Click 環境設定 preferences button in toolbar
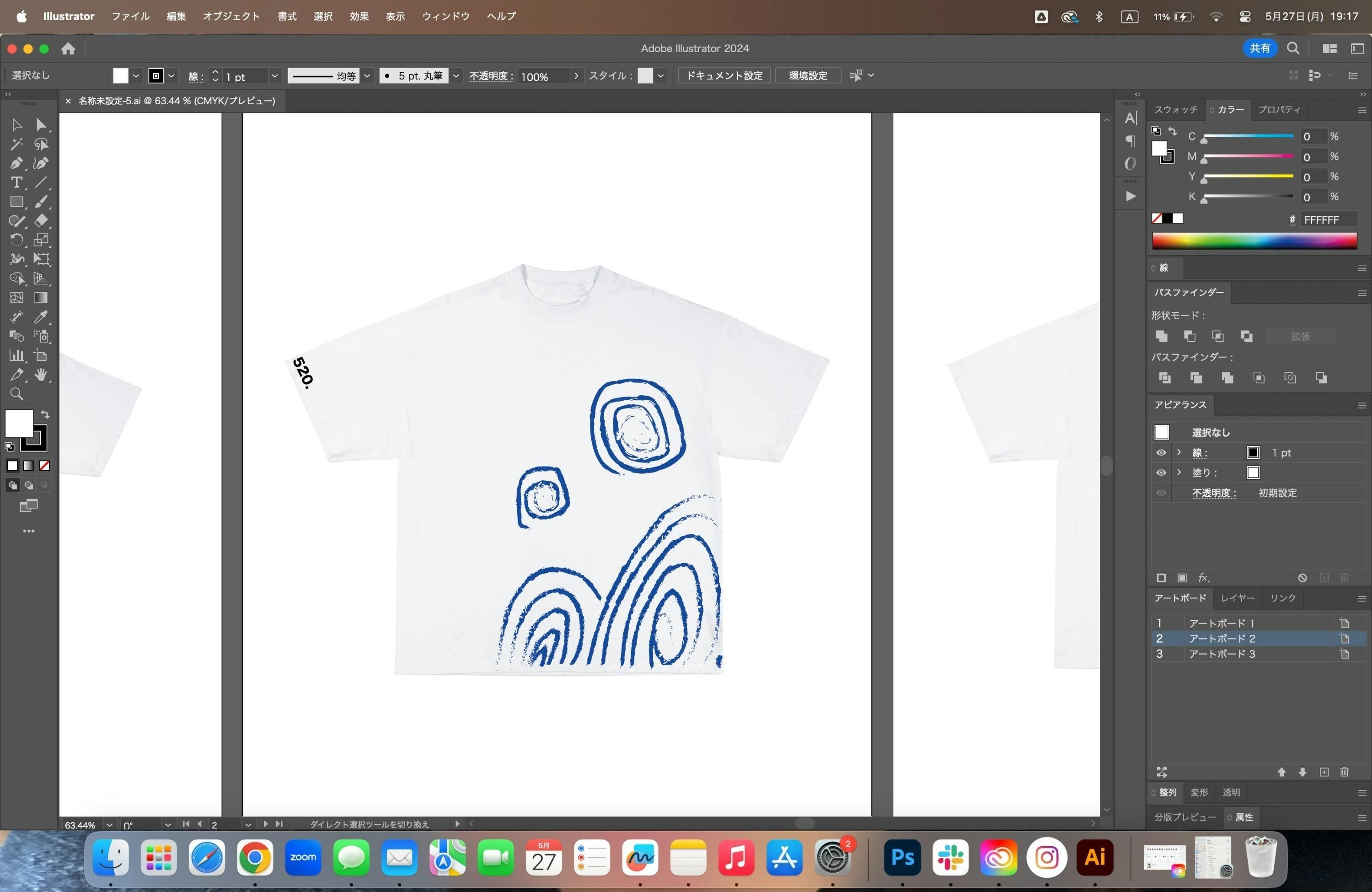This screenshot has height=892, width=1372. coord(806,75)
